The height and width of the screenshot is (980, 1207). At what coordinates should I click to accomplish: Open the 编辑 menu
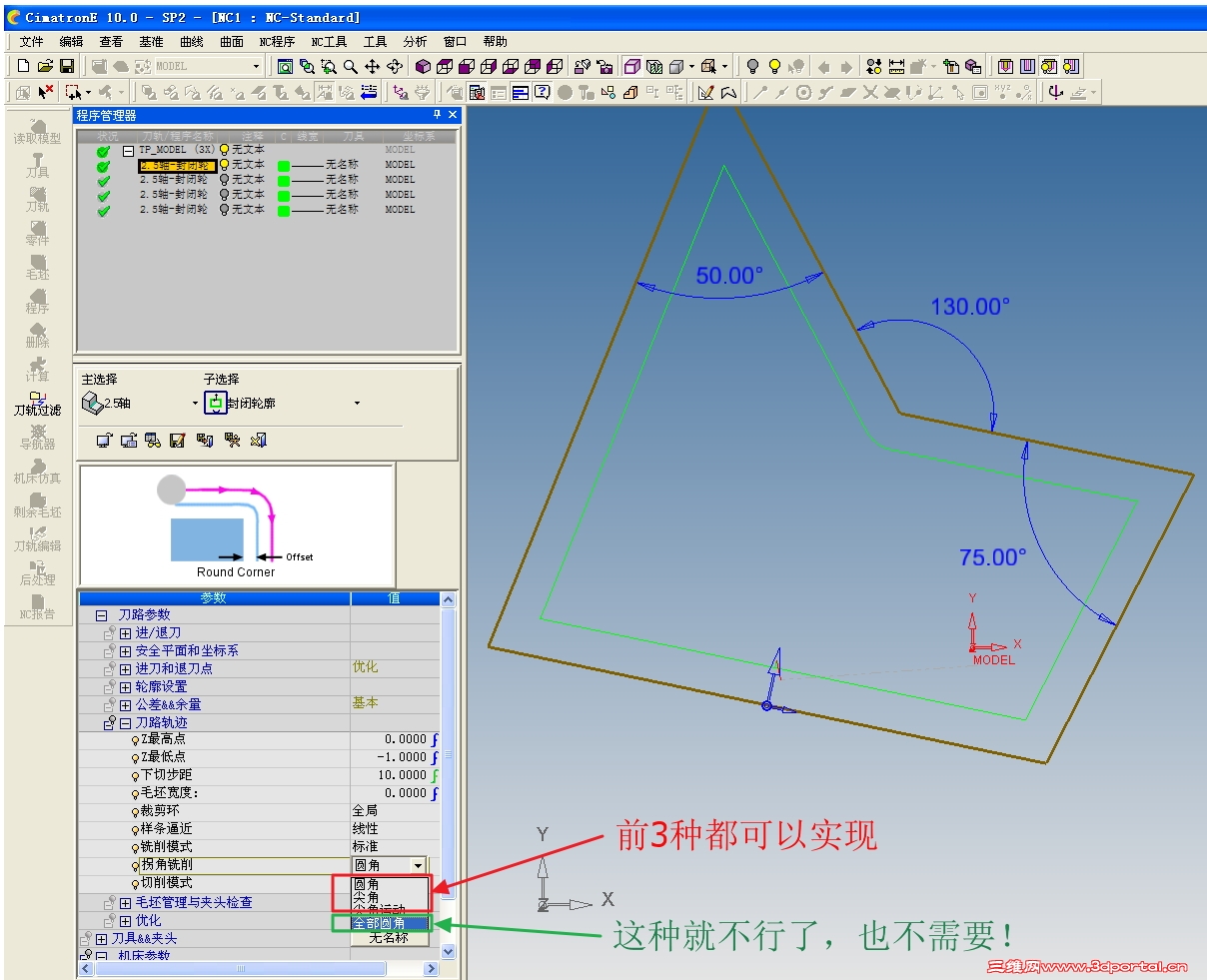pos(72,42)
